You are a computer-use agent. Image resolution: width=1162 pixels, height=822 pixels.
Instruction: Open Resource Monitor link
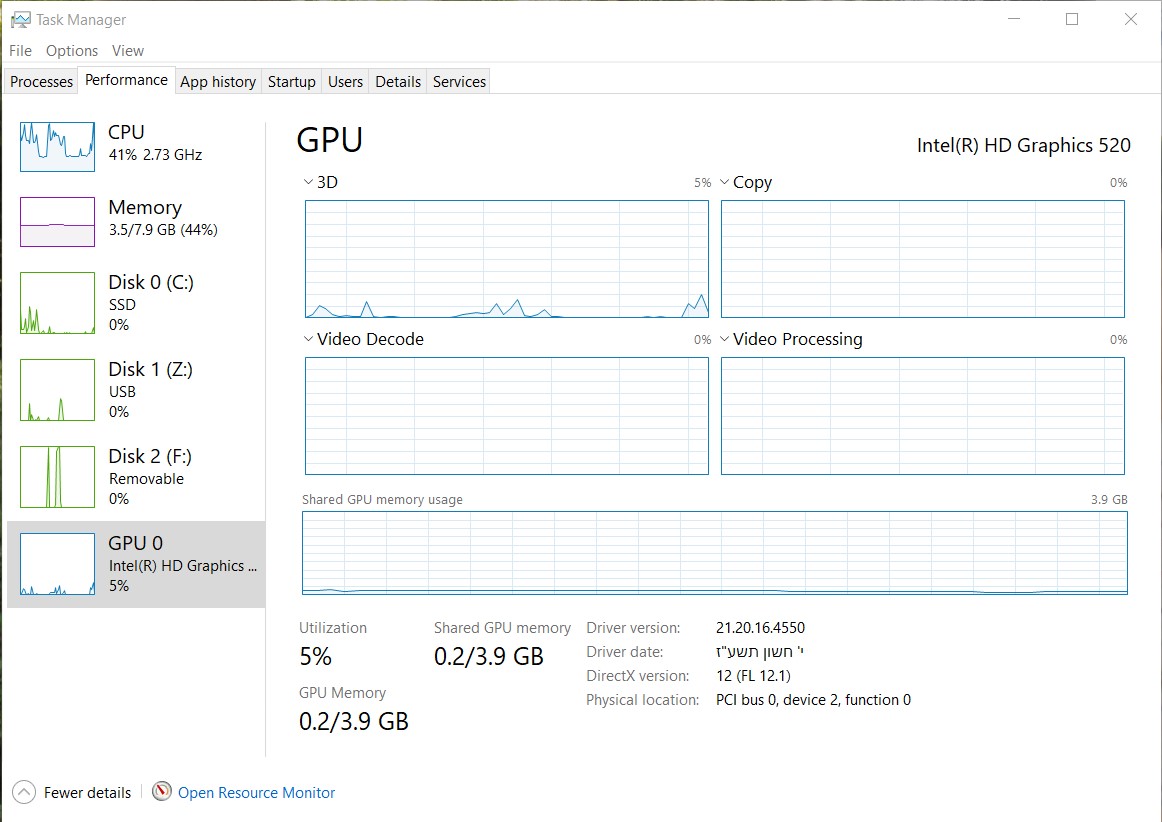tap(256, 792)
